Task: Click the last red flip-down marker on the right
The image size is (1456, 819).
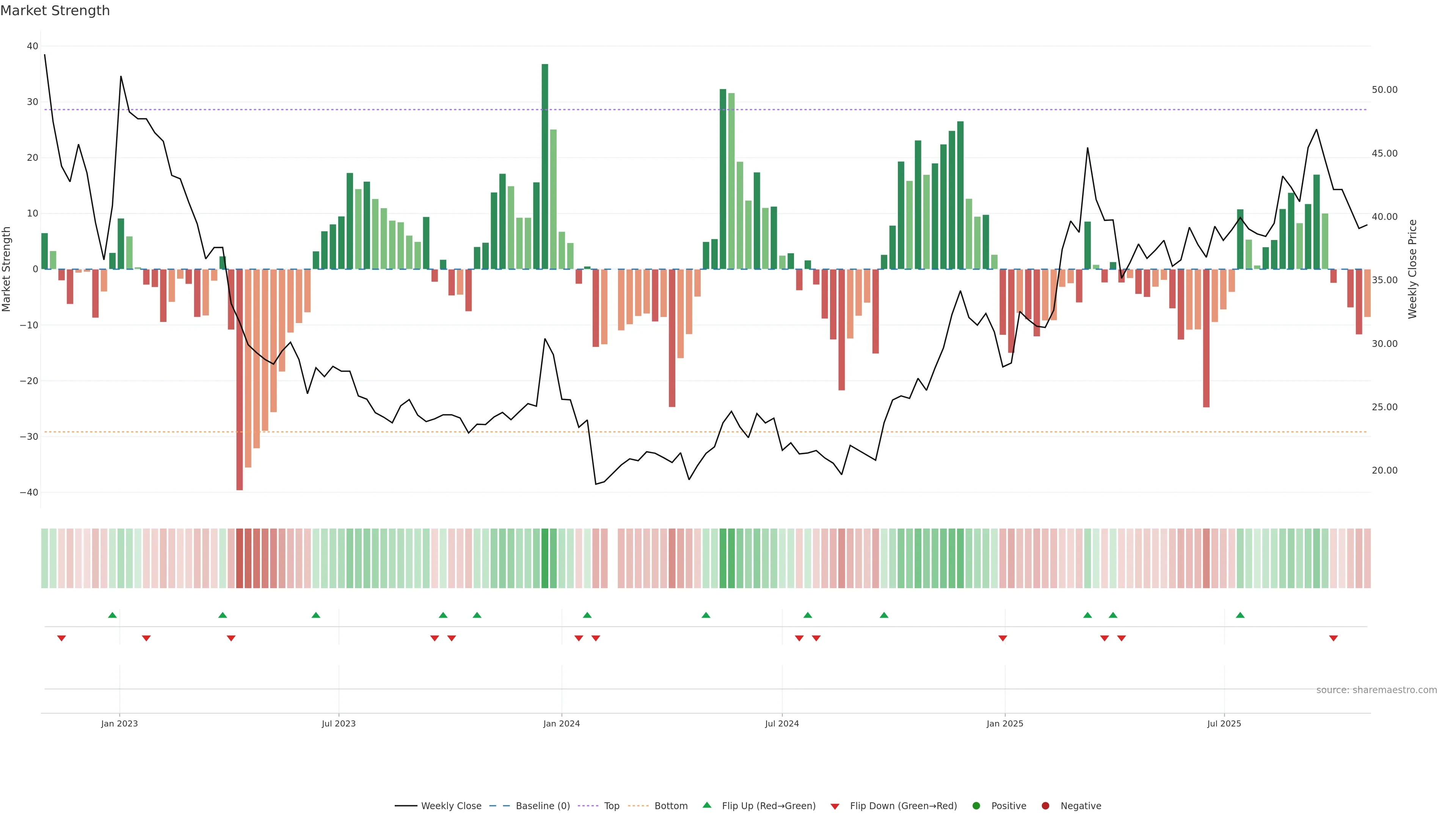Action: (1334, 638)
